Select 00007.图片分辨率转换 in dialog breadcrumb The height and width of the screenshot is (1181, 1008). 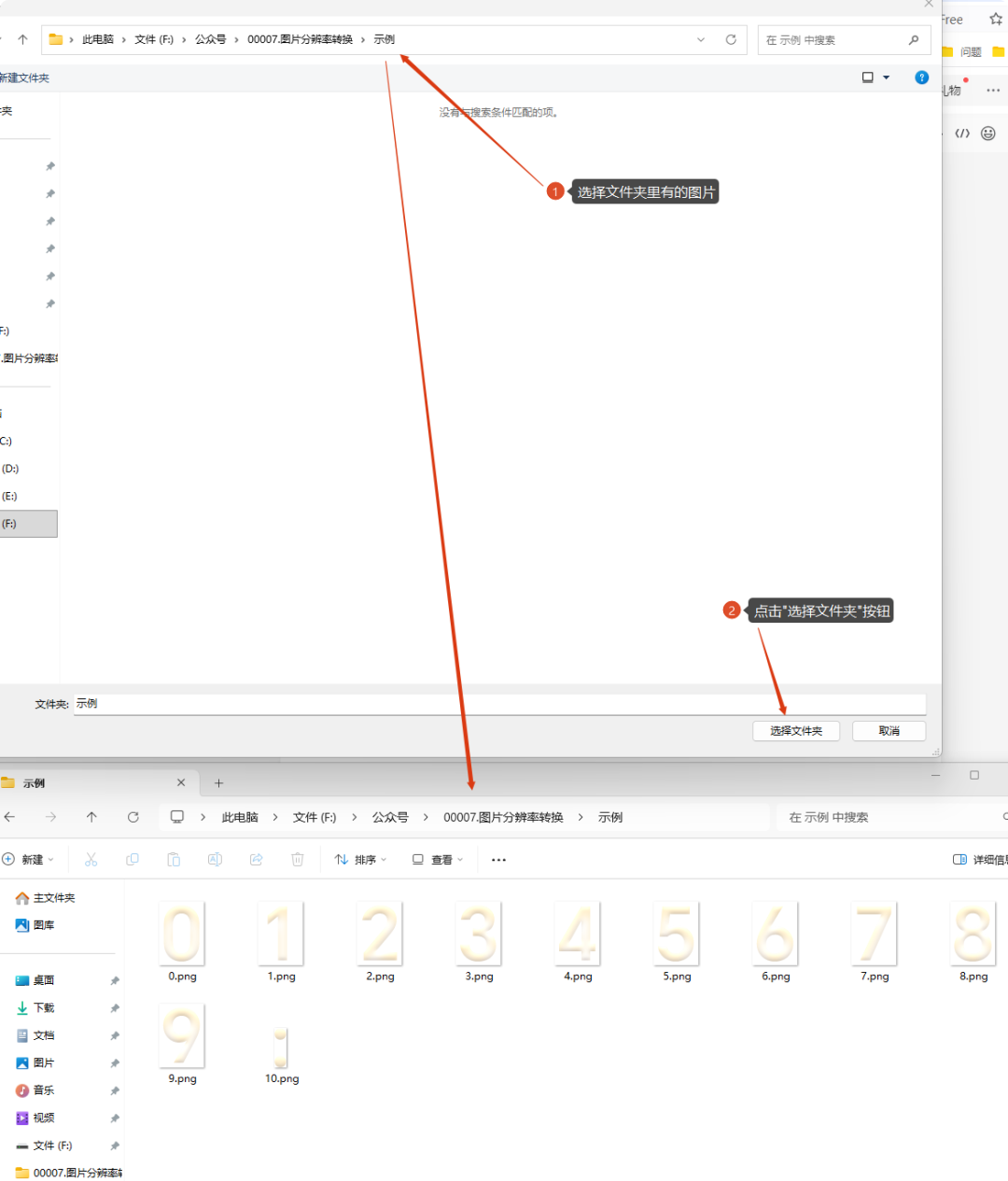click(x=301, y=39)
